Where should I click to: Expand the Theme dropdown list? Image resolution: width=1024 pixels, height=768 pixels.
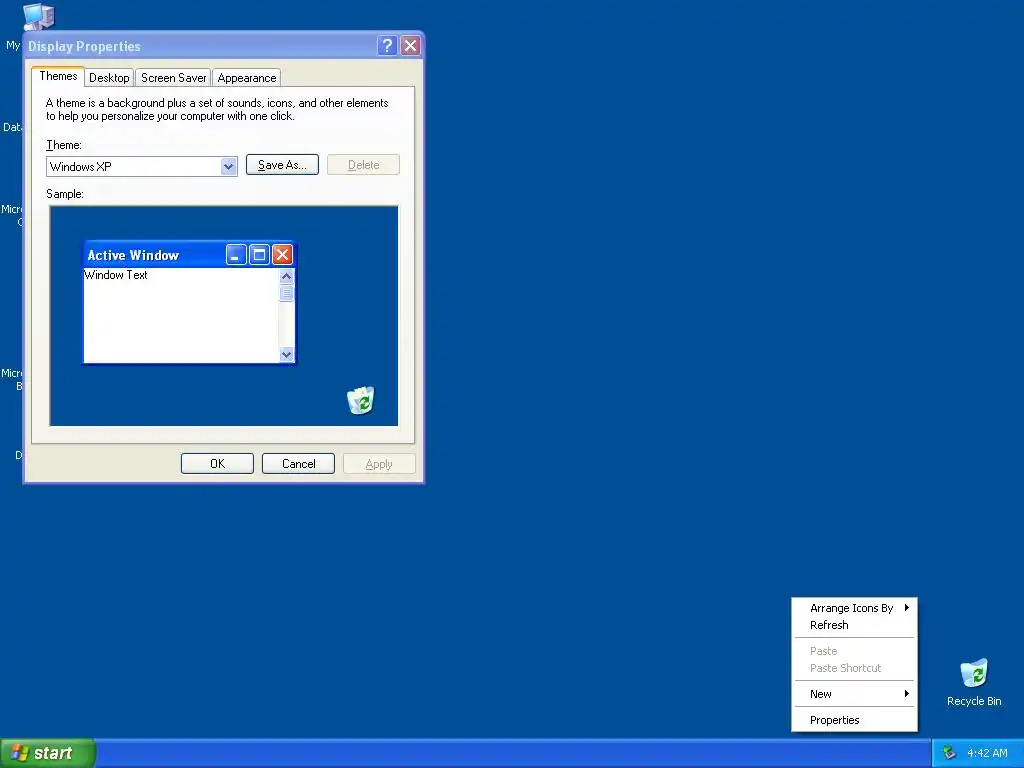pos(229,167)
